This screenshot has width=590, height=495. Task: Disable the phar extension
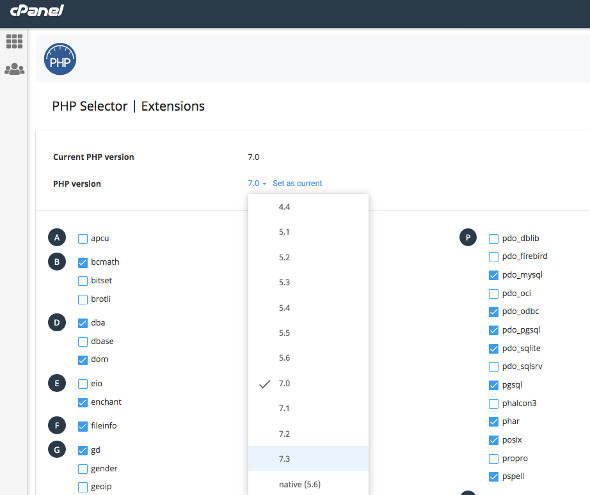coord(494,422)
